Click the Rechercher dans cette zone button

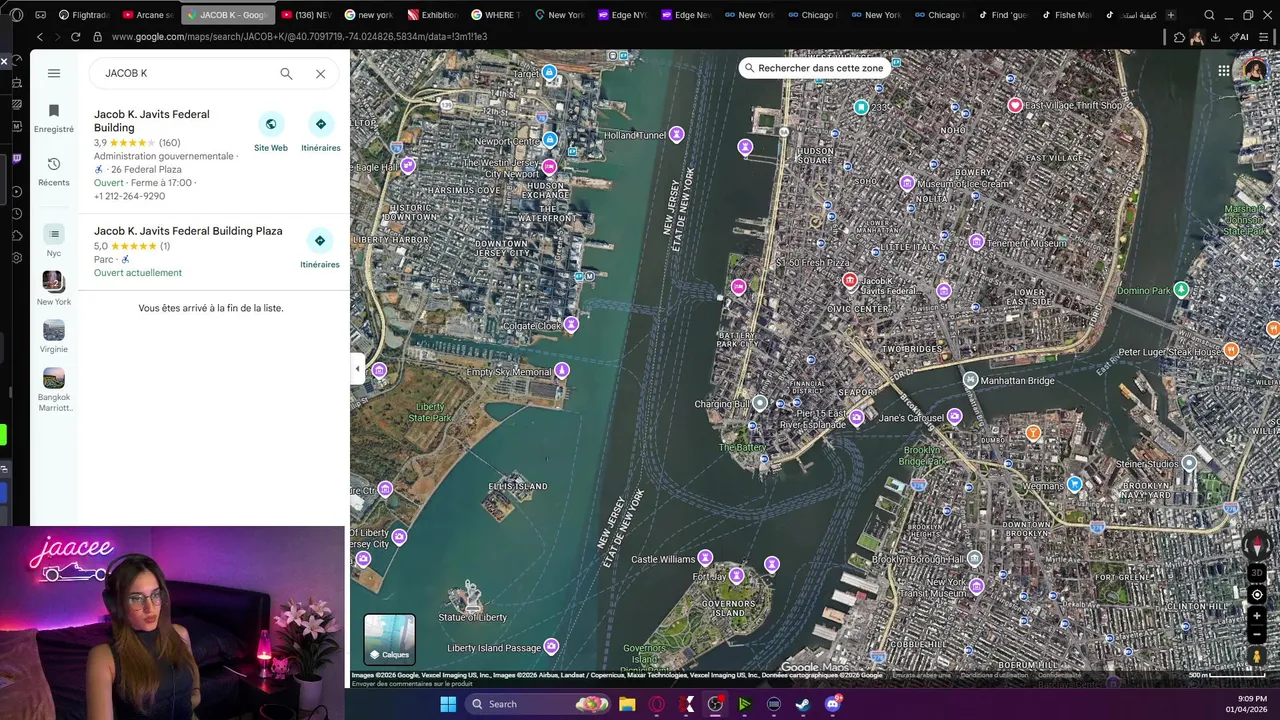pyautogui.click(x=814, y=68)
